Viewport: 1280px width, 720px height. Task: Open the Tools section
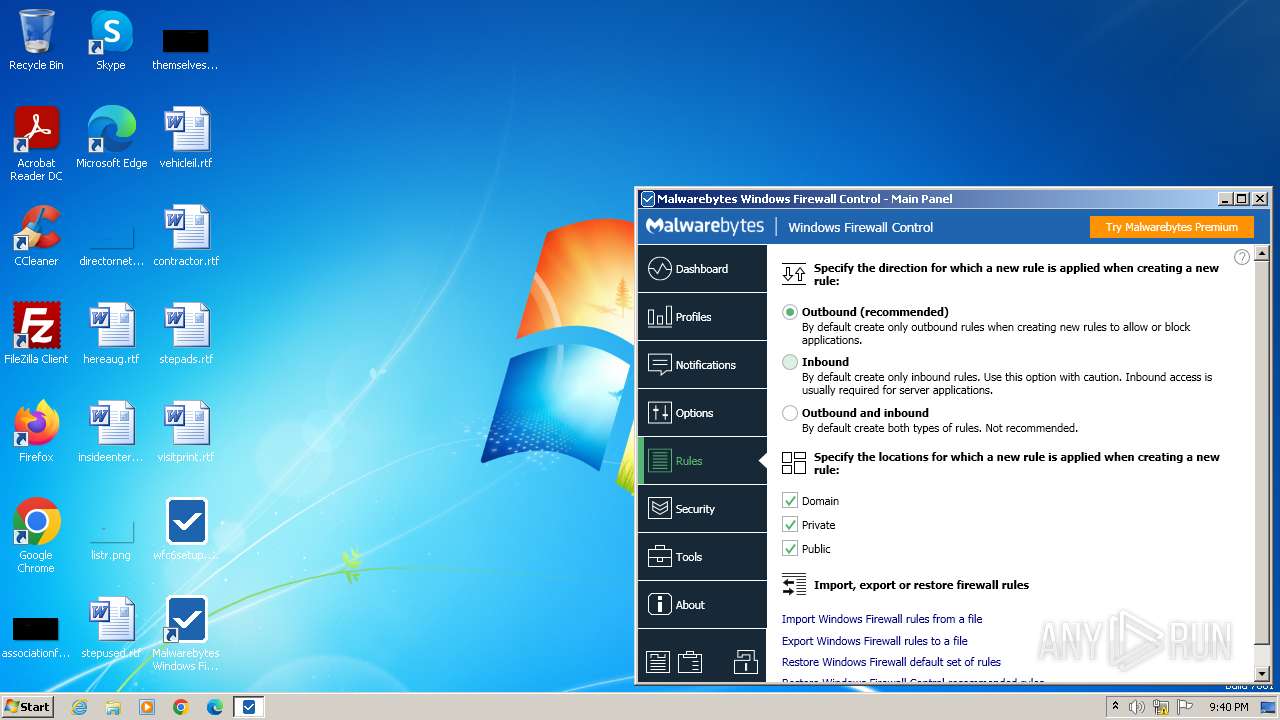pyautogui.click(x=702, y=557)
